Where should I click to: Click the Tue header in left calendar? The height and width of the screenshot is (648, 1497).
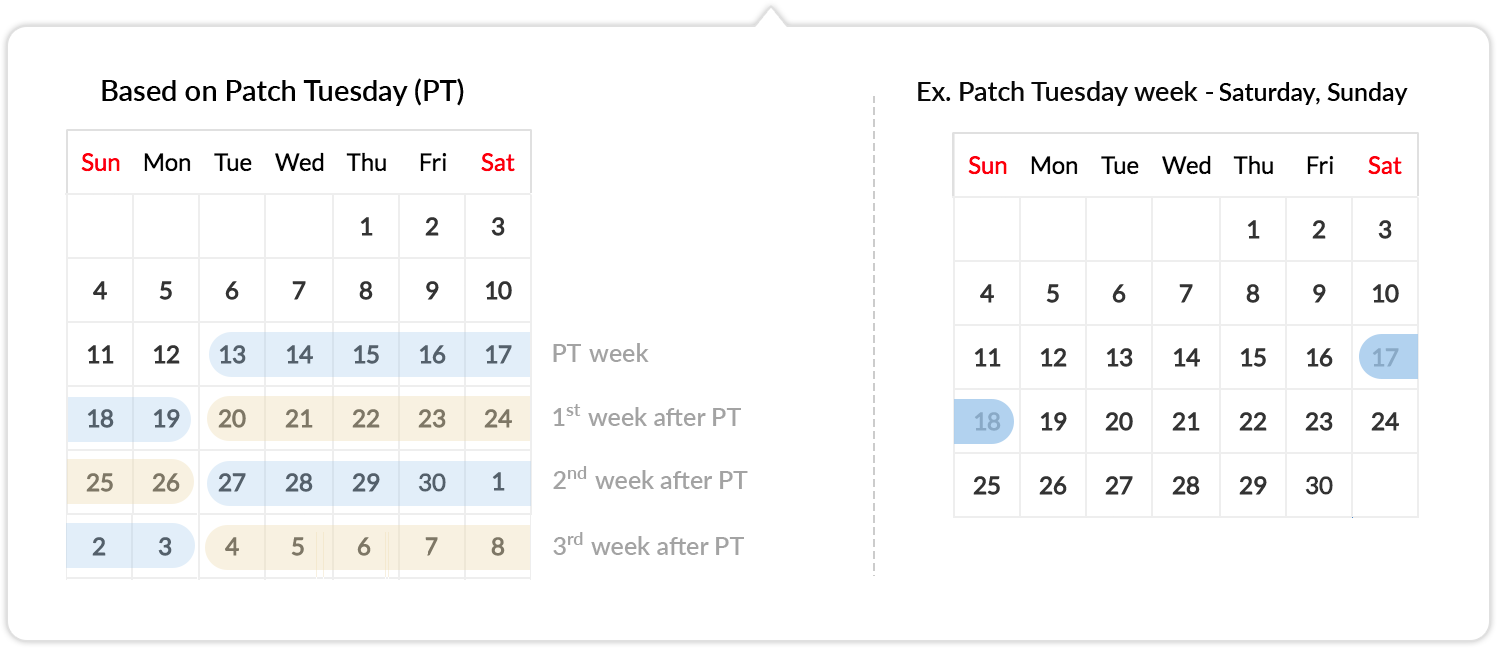[x=232, y=162]
